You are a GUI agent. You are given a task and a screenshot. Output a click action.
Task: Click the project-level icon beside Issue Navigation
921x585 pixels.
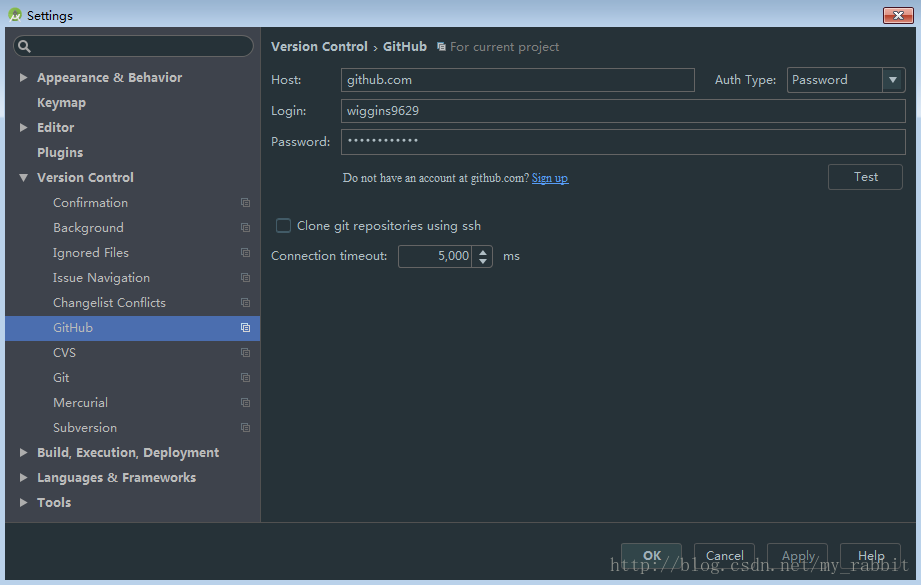(246, 278)
